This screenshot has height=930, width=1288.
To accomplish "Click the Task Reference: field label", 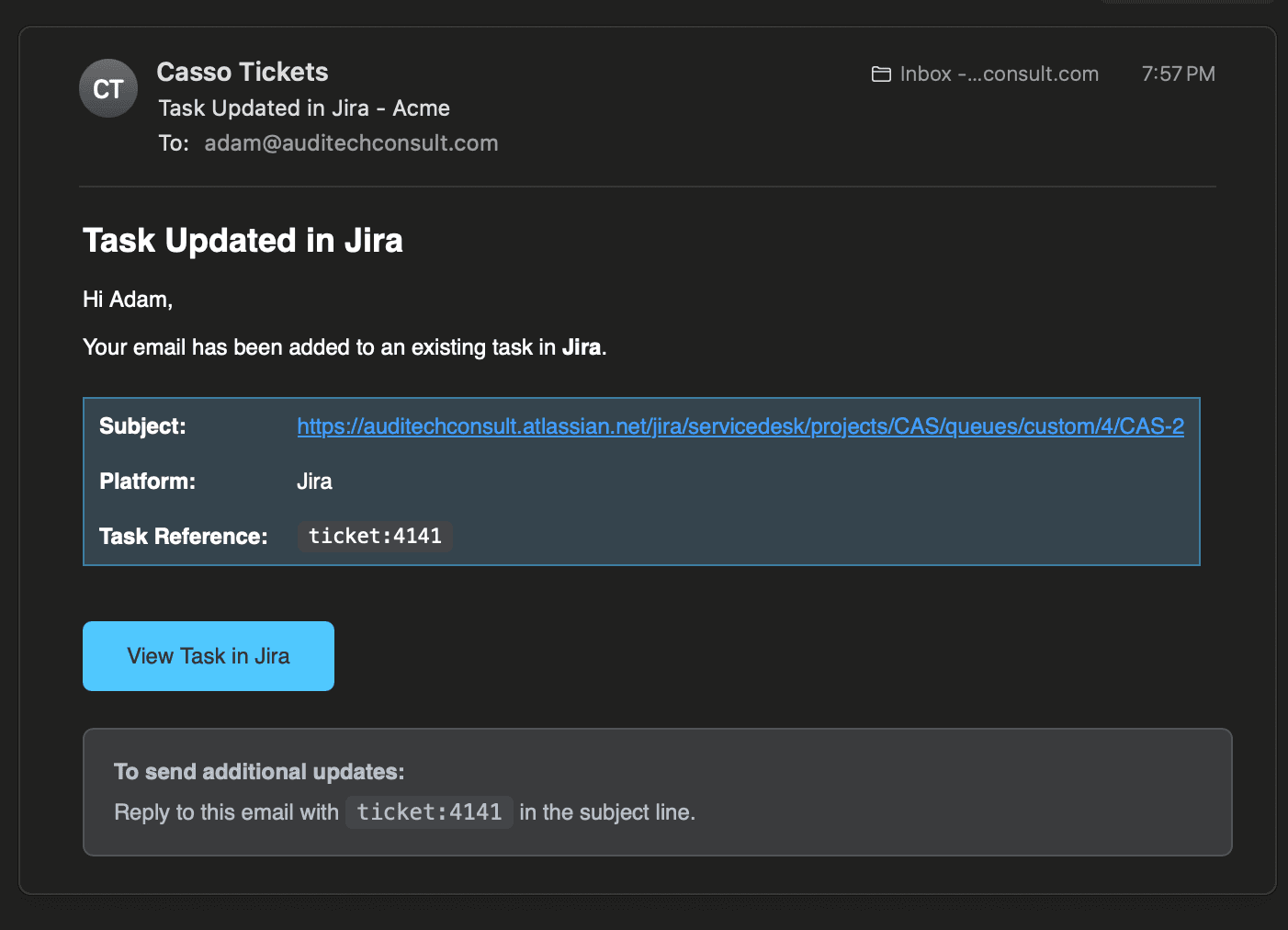I will tap(183, 536).
